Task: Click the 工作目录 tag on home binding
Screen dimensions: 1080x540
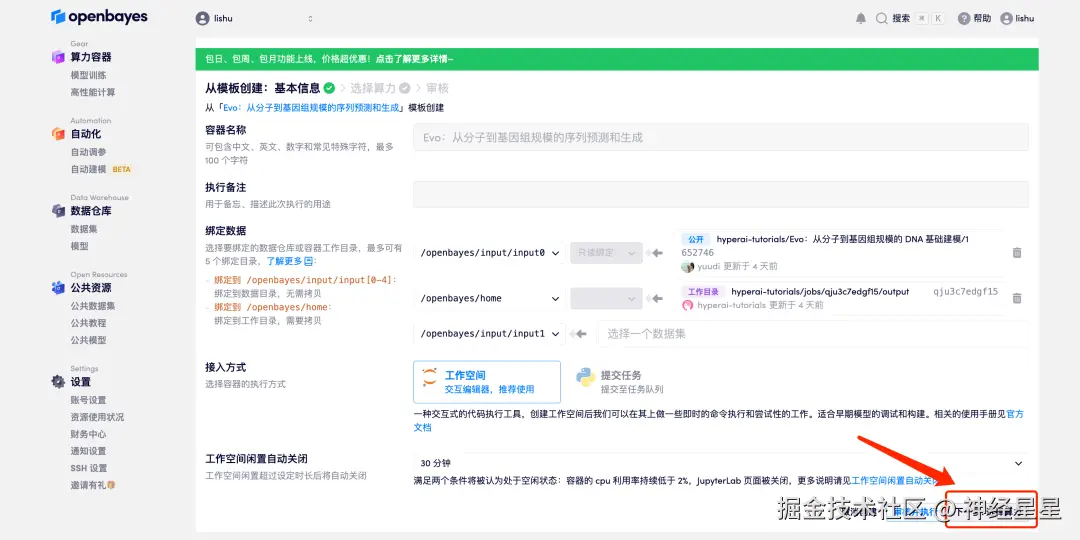Action: click(x=703, y=291)
